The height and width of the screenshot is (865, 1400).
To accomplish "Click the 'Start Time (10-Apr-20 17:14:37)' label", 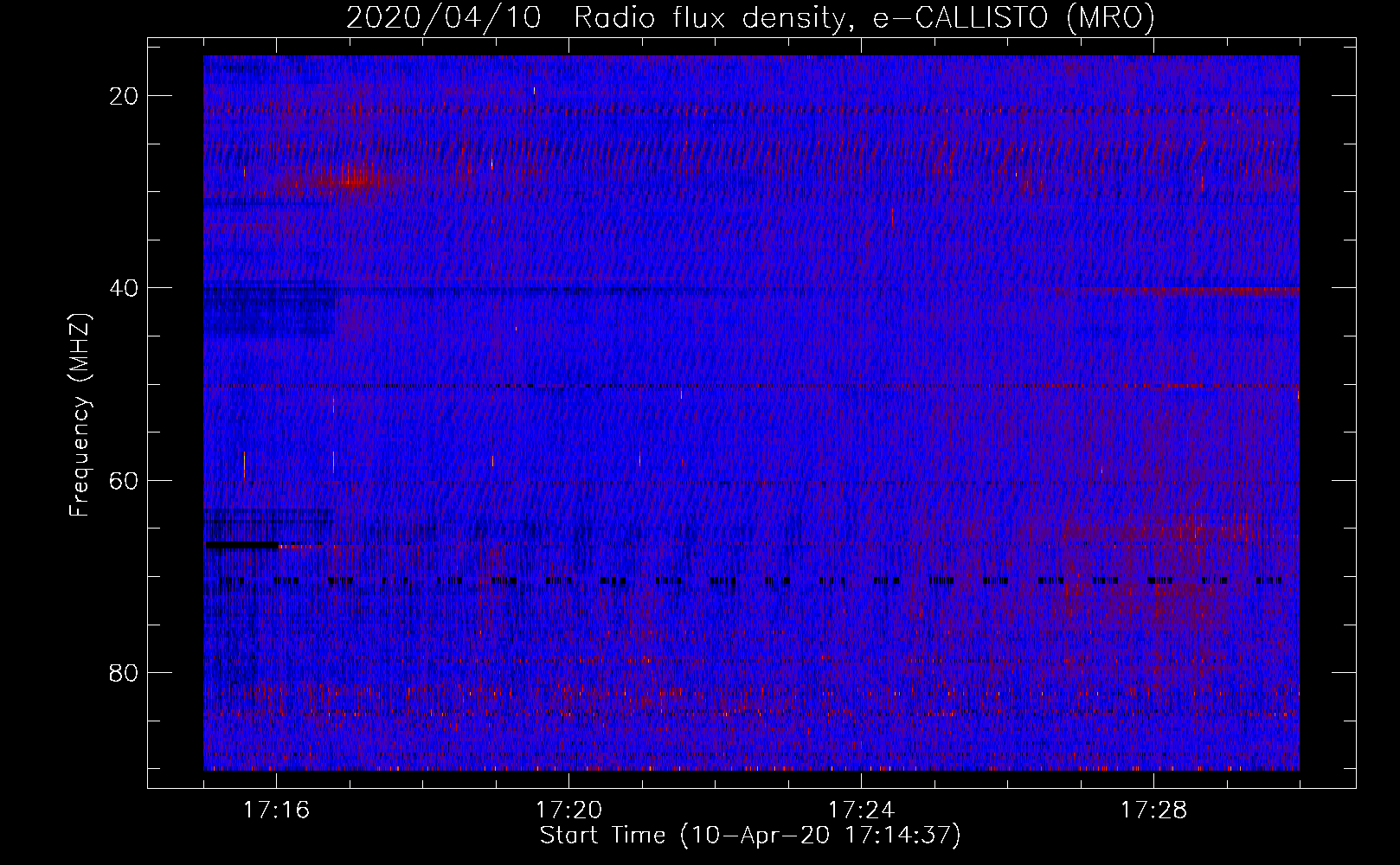I will [x=750, y=836].
